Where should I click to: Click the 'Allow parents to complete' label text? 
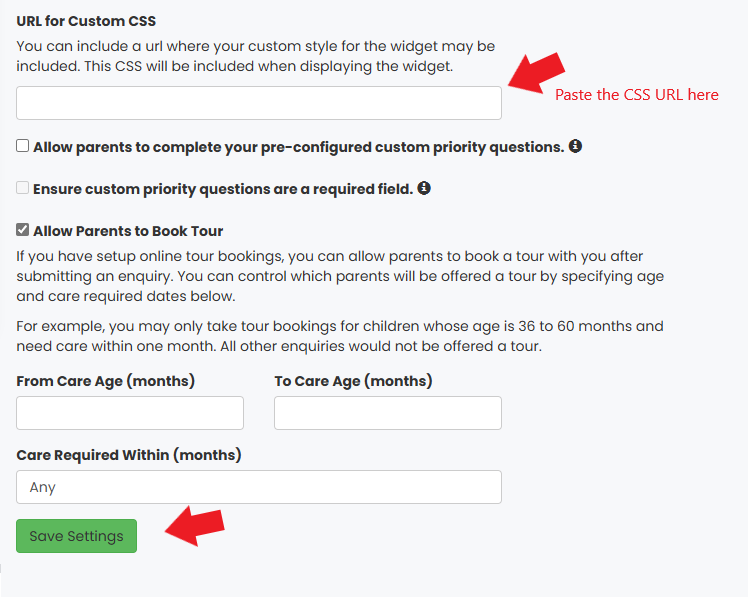tap(299, 147)
